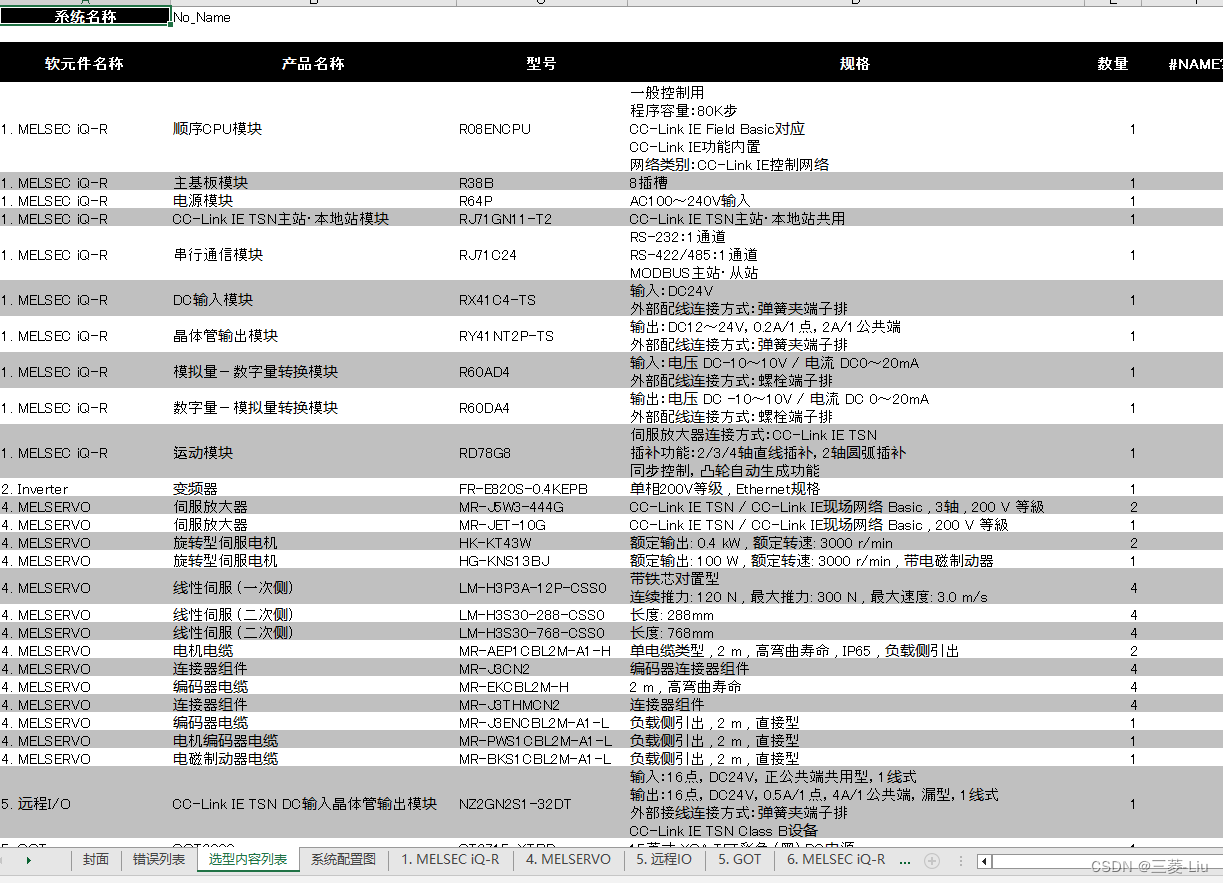Click the No_Name cell
Screen dimensions: 1223x883
click(x=202, y=17)
